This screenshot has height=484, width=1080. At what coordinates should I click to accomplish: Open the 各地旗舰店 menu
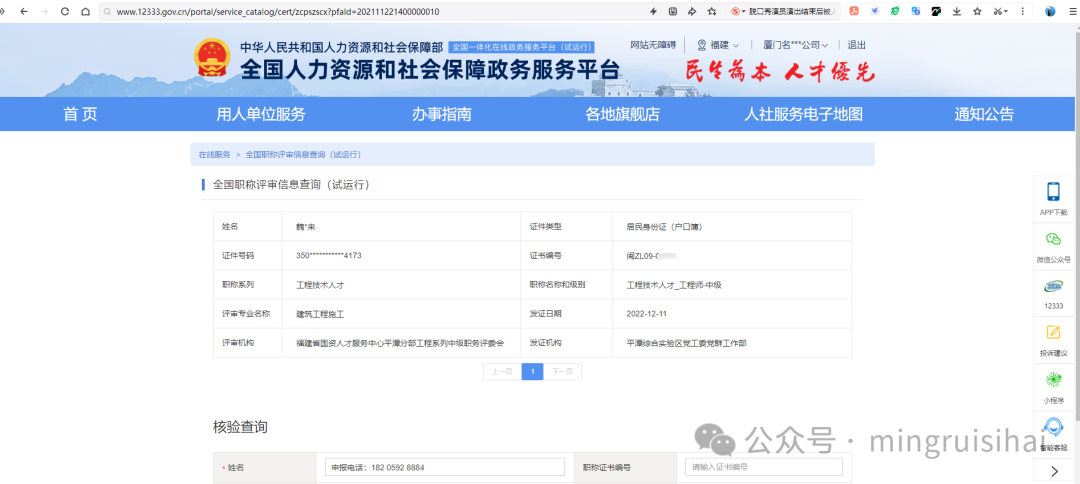[x=622, y=114]
